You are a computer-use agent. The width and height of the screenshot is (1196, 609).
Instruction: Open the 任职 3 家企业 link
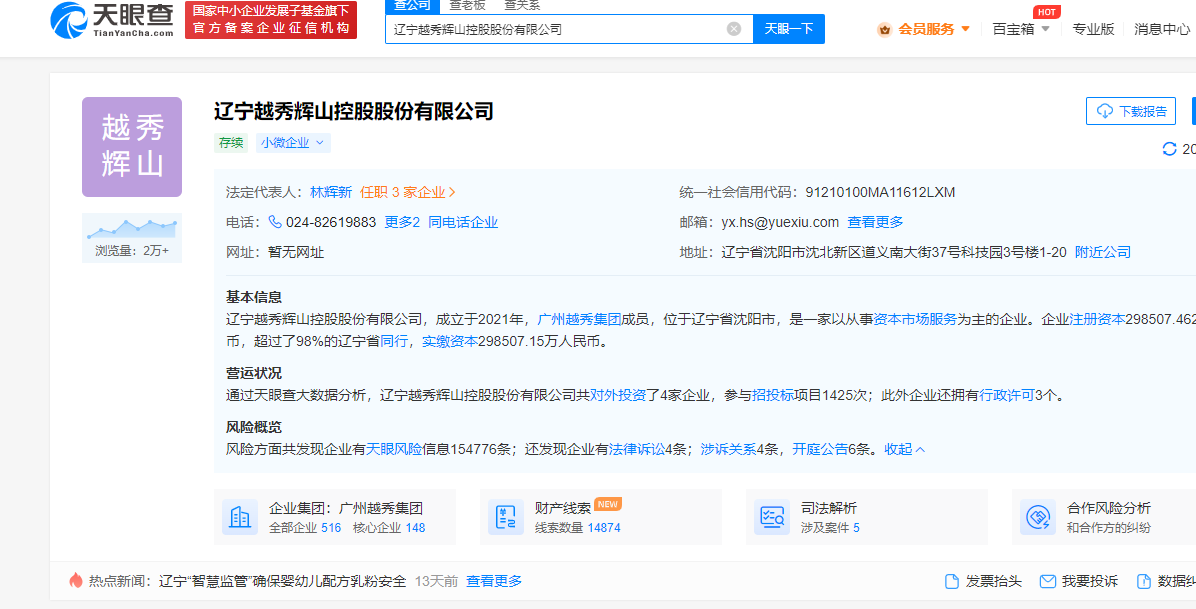click(x=408, y=192)
